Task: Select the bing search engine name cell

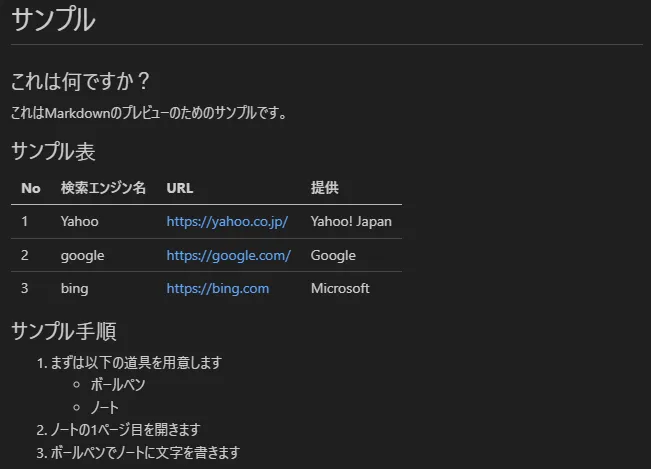Action: (x=74, y=288)
